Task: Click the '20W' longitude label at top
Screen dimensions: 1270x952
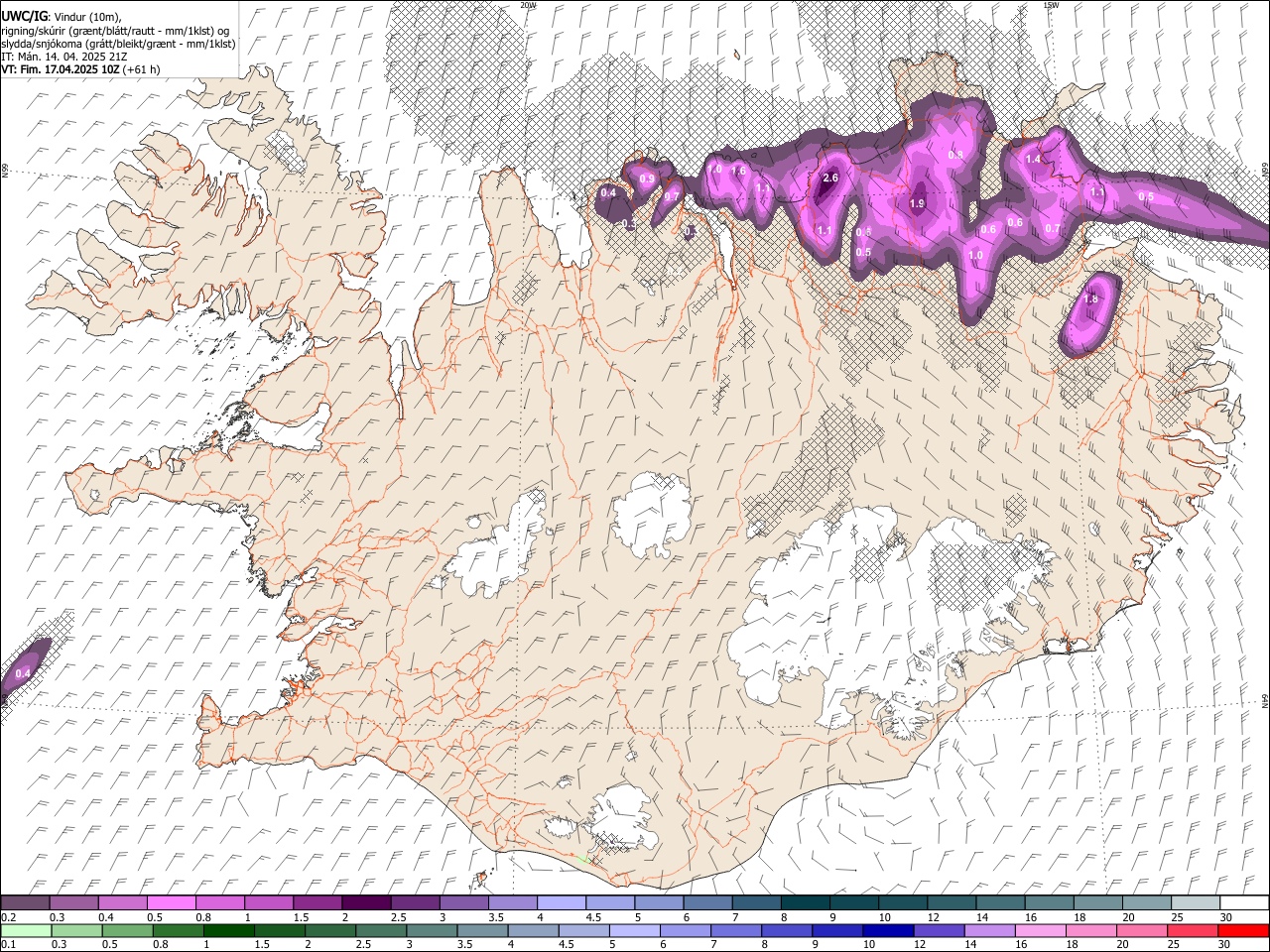Action: pyautogui.click(x=528, y=5)
